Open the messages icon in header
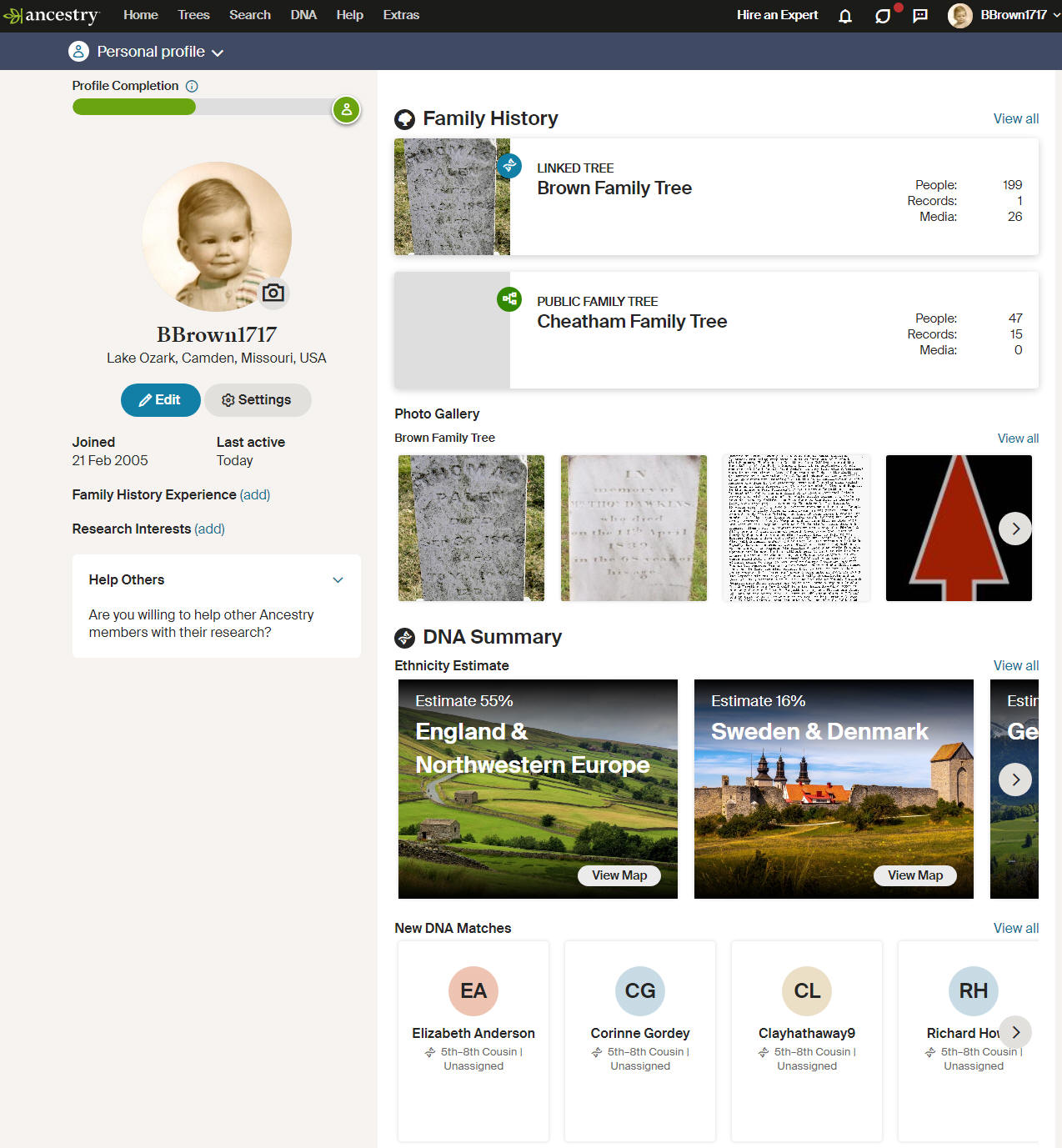1062x1148 pixels. 920,16
